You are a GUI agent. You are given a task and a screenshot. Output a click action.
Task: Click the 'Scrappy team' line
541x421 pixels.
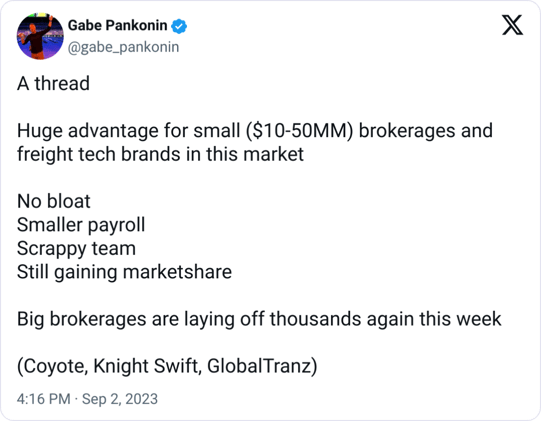76,249
